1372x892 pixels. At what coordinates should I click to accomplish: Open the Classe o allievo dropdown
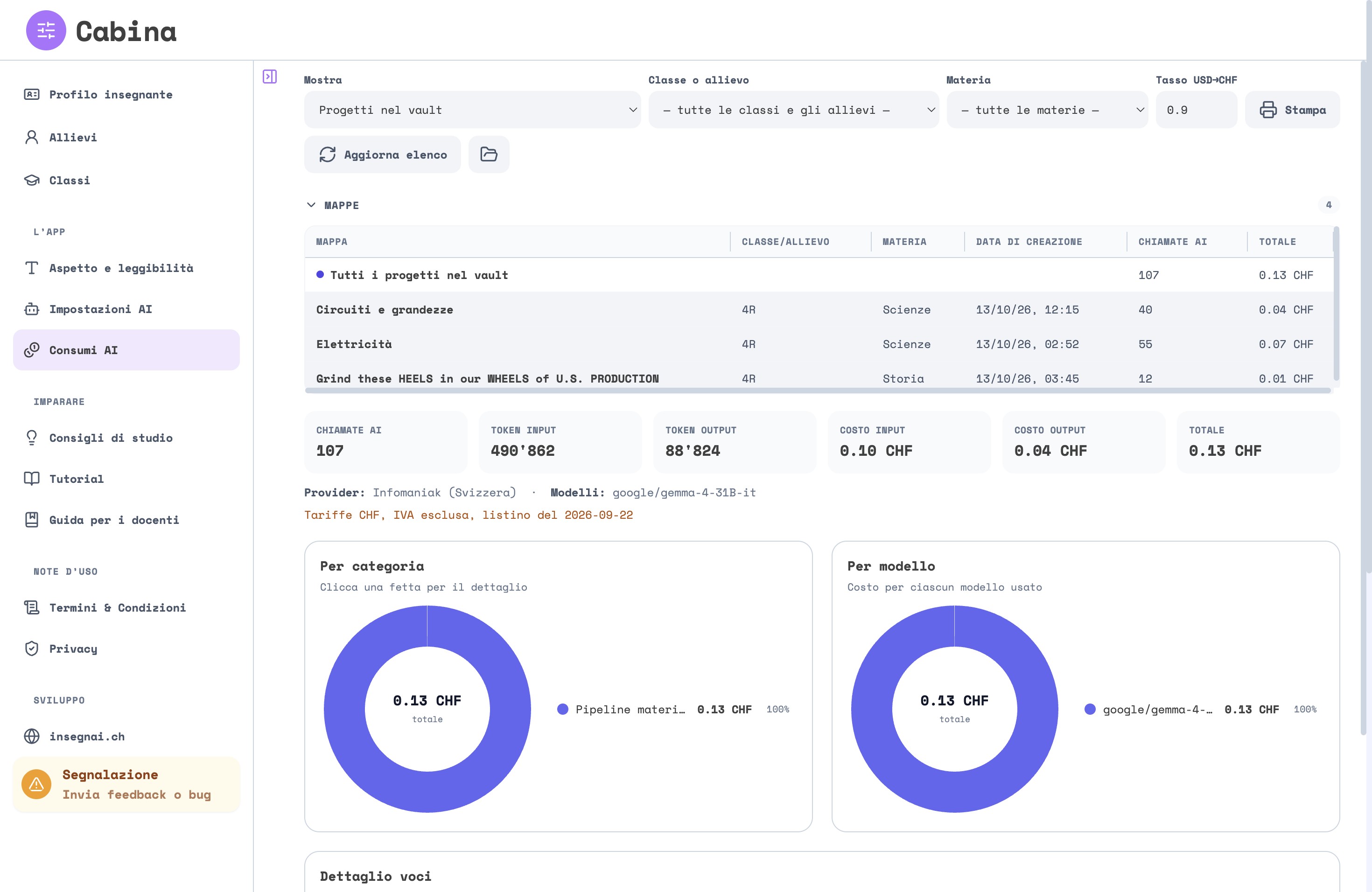(x=793, y=110)
